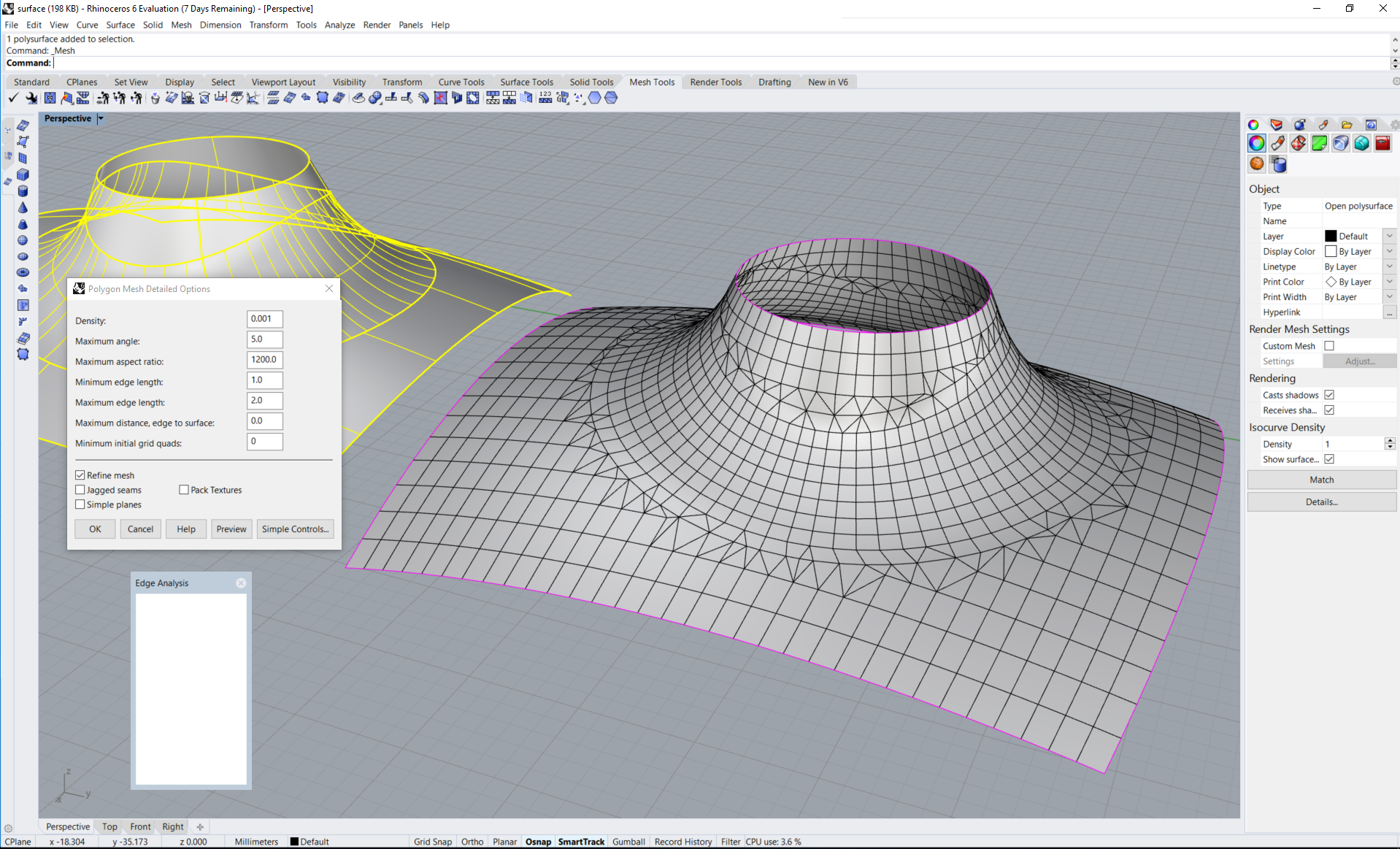The image size is (1400, 849).
Task: Open the red Shutlining properties button
Action: click(x=1383, y=143)
